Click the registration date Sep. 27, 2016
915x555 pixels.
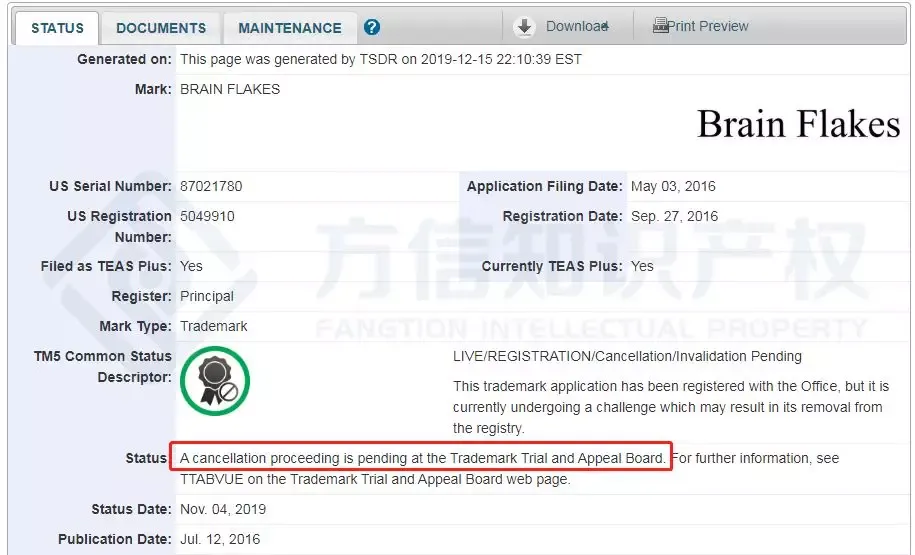tap(674, 217)
